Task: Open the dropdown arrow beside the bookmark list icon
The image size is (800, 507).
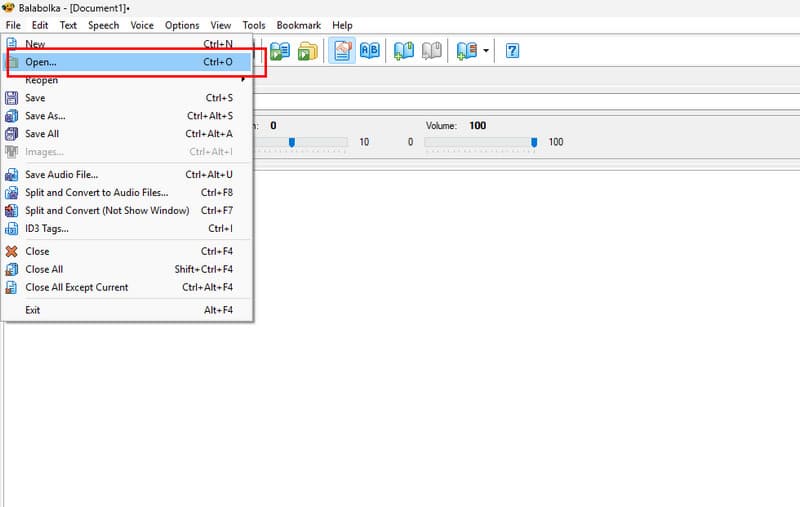Action: coord(486,50)
